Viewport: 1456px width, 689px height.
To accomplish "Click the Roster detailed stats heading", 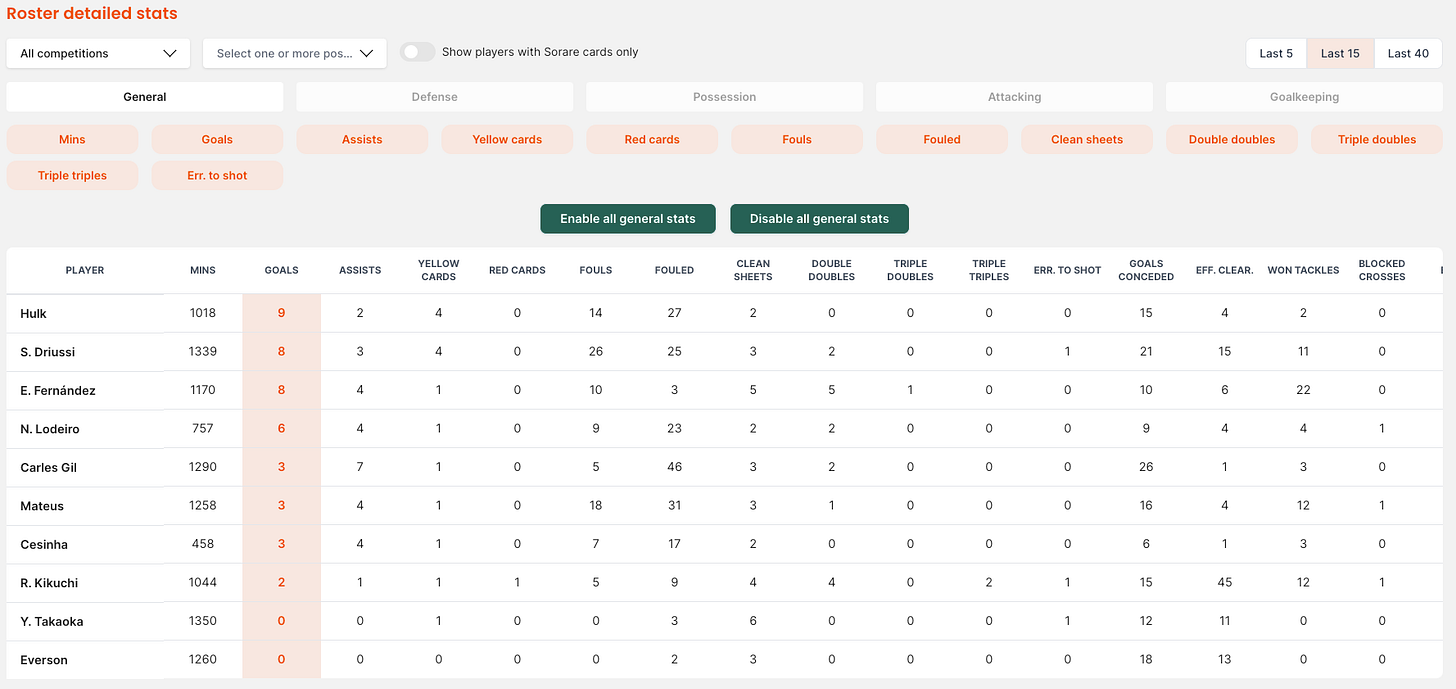I will click(92, 13).
